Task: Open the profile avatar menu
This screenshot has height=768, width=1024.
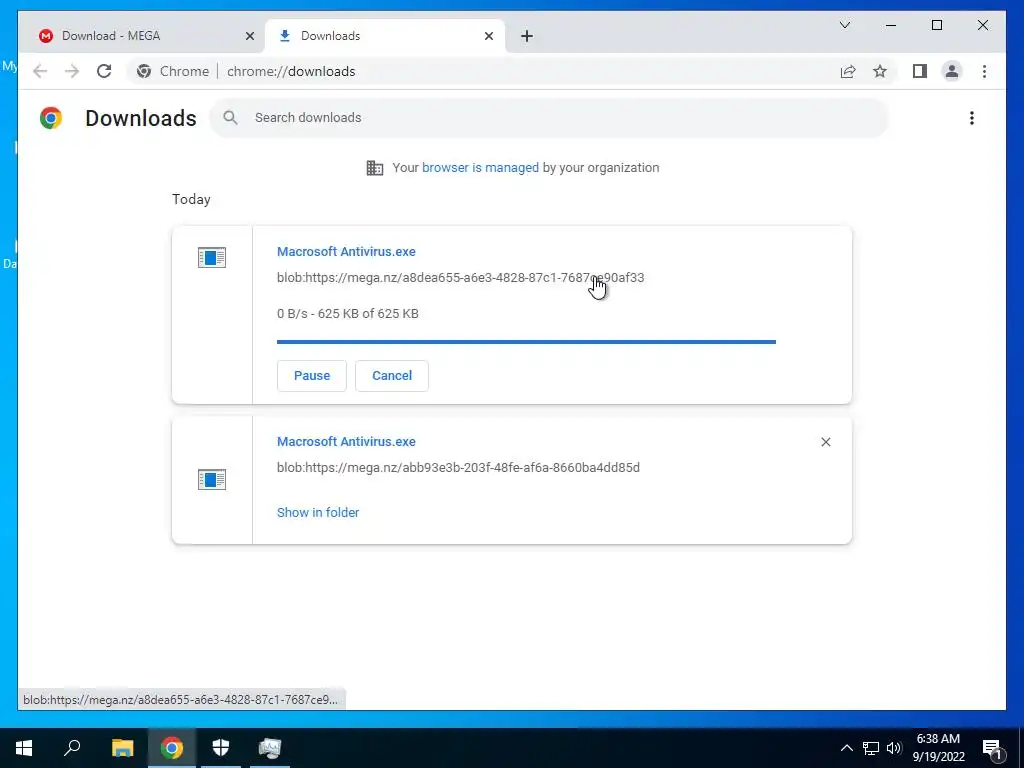Action: coord(952,71)
